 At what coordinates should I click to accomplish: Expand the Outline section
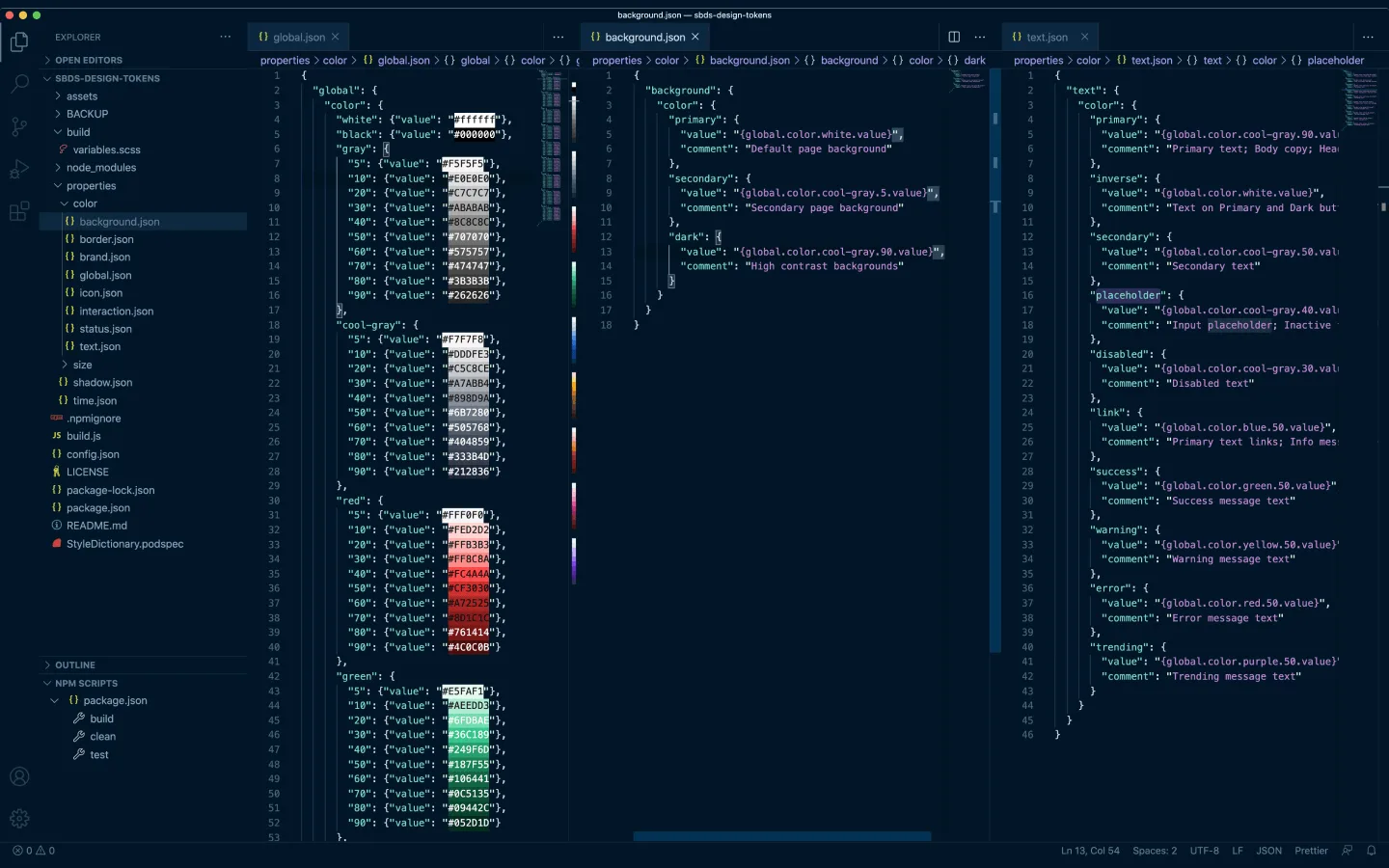74,665
